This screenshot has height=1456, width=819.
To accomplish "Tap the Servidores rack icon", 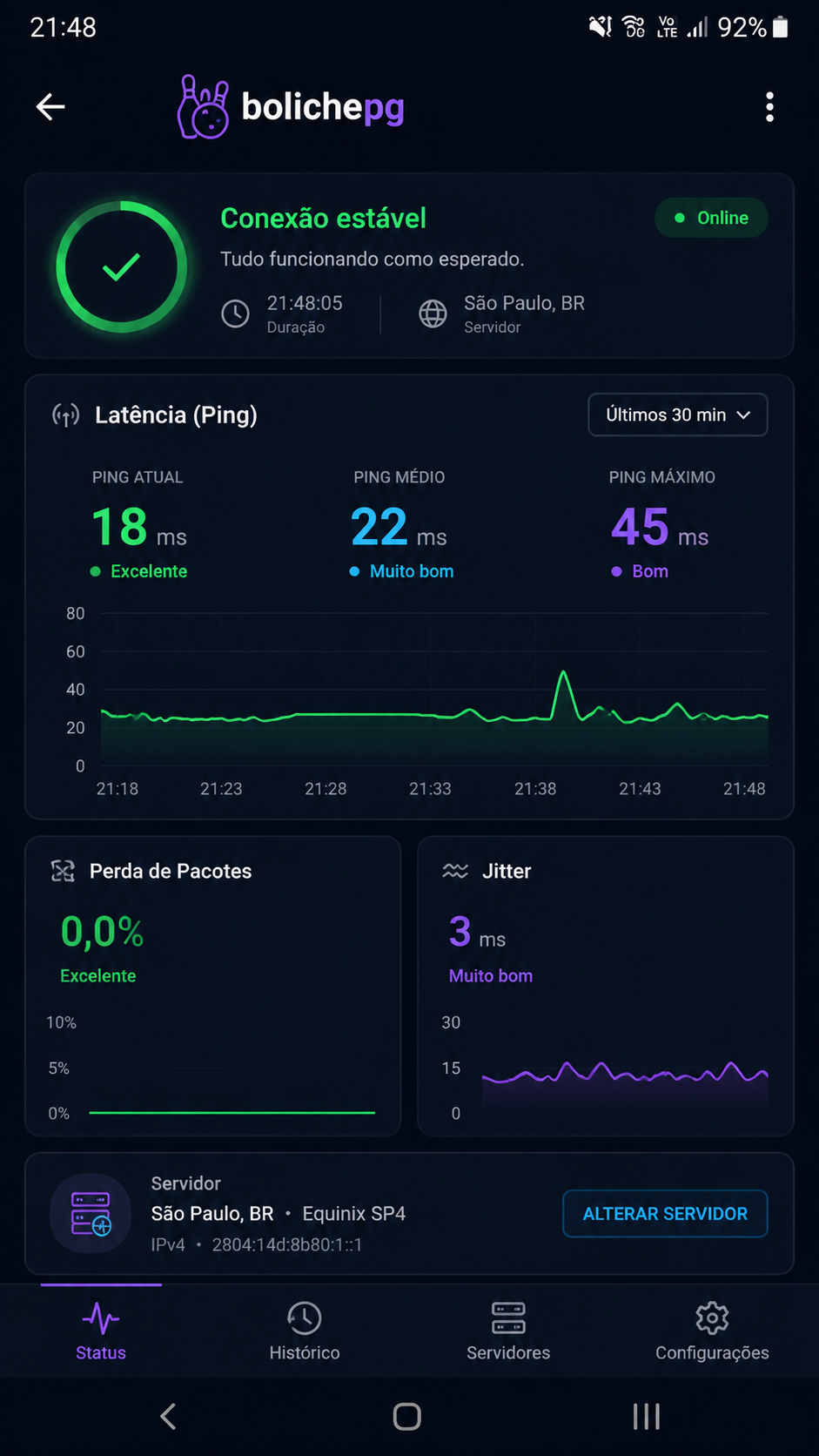I will (508, 1318).
